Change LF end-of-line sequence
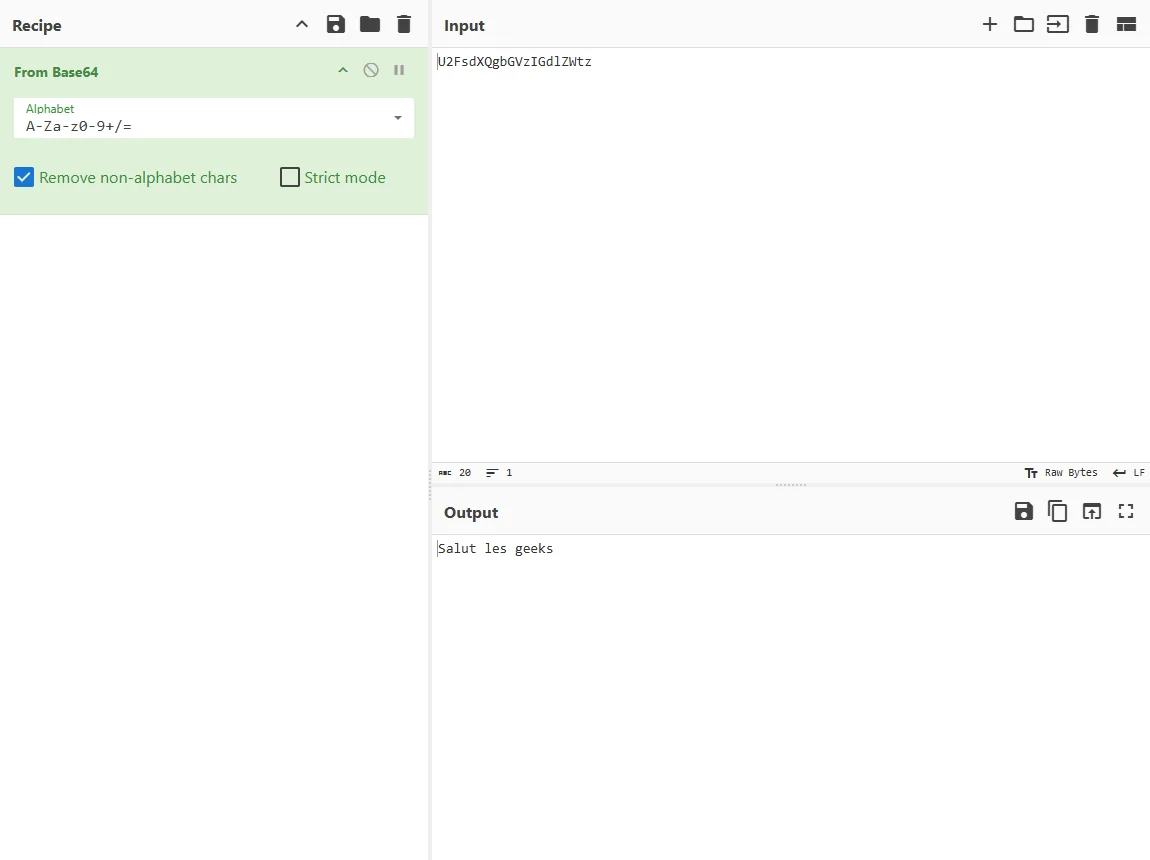The width and height of the screenshot is (1150, 860). [1128, 473]
